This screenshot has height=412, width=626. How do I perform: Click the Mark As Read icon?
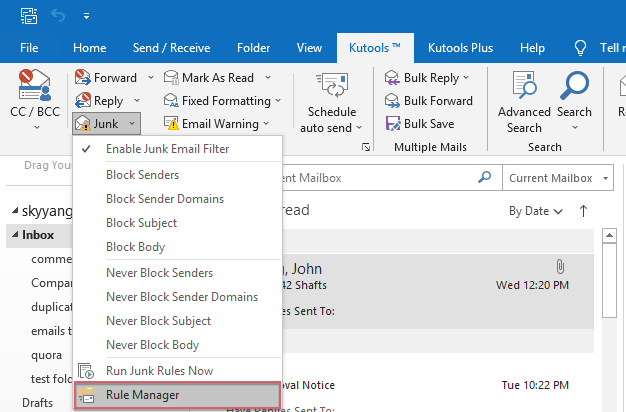tap(171, 77)
